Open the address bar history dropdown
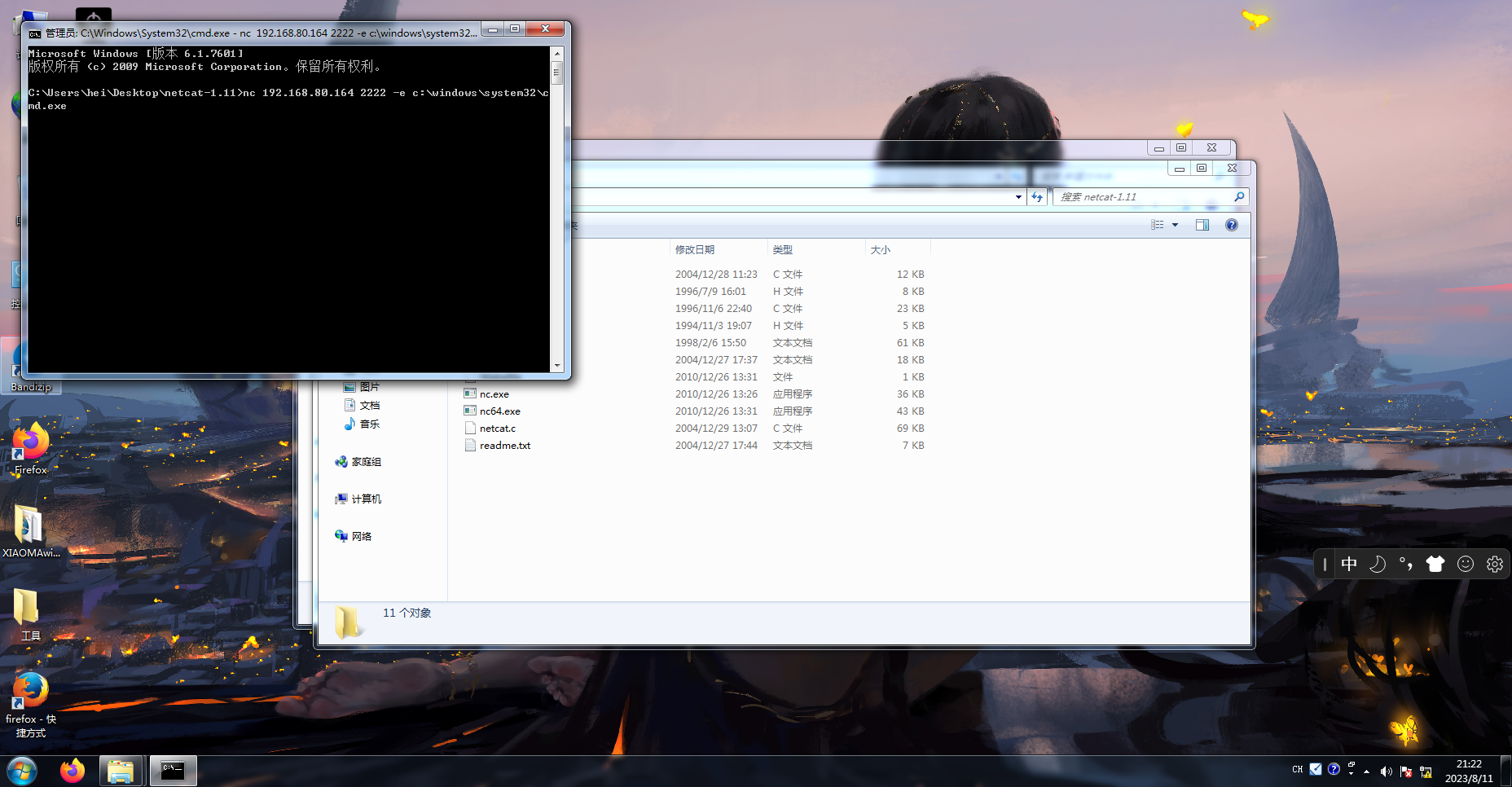This screenshot has width=1512, height=787. click(x=1018, y=196)
